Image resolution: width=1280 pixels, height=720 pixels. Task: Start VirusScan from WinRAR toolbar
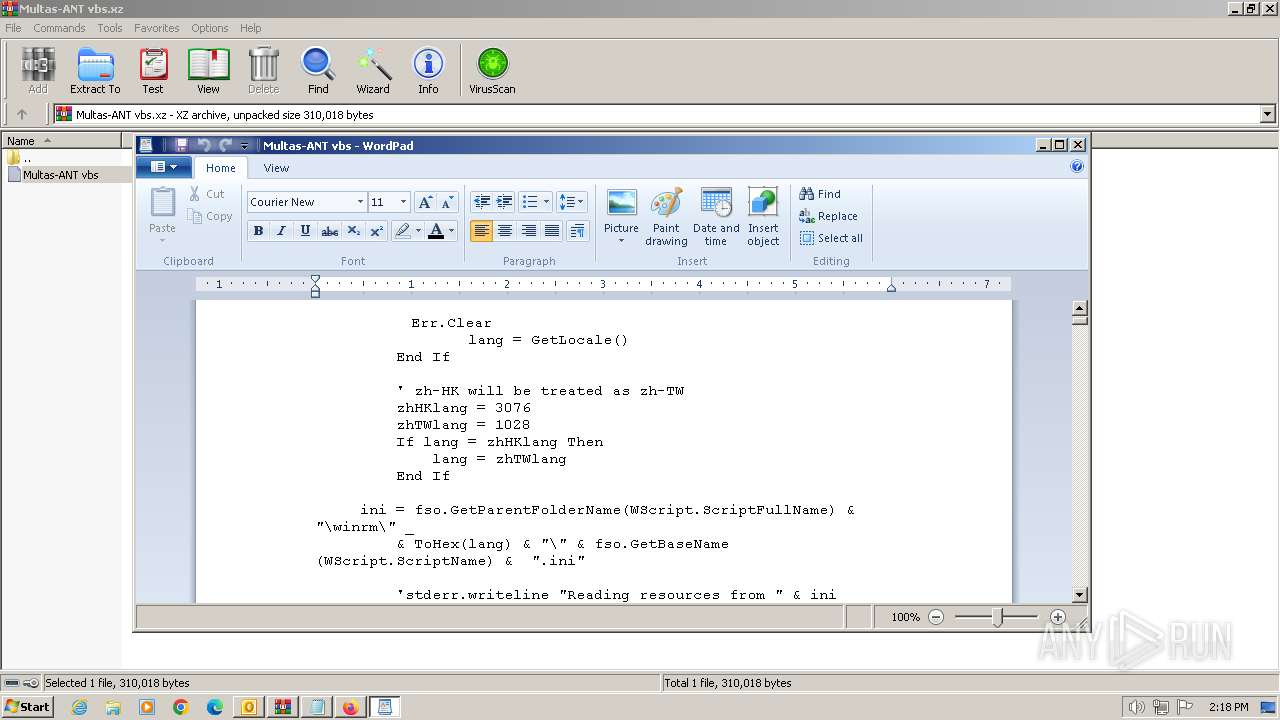coord(492,71)
